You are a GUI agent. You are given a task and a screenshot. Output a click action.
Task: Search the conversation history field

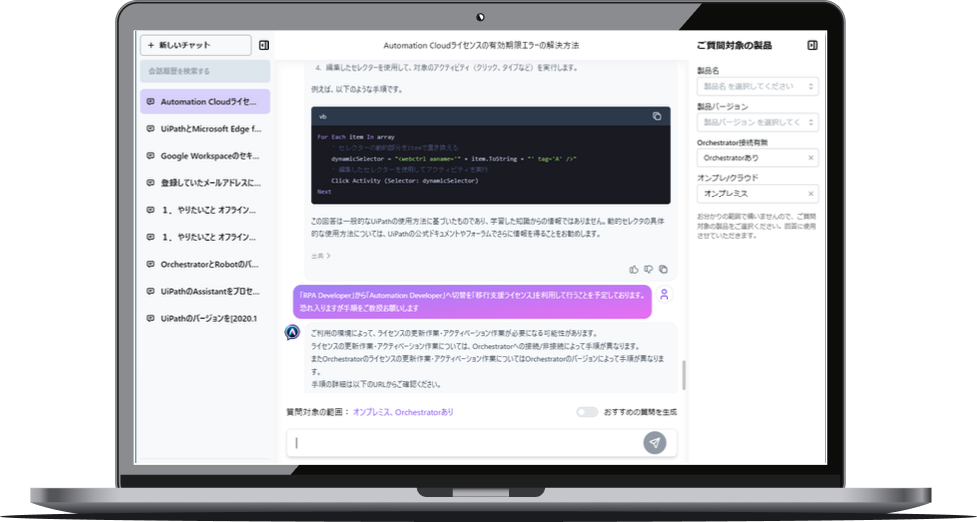tap(205, 72)
